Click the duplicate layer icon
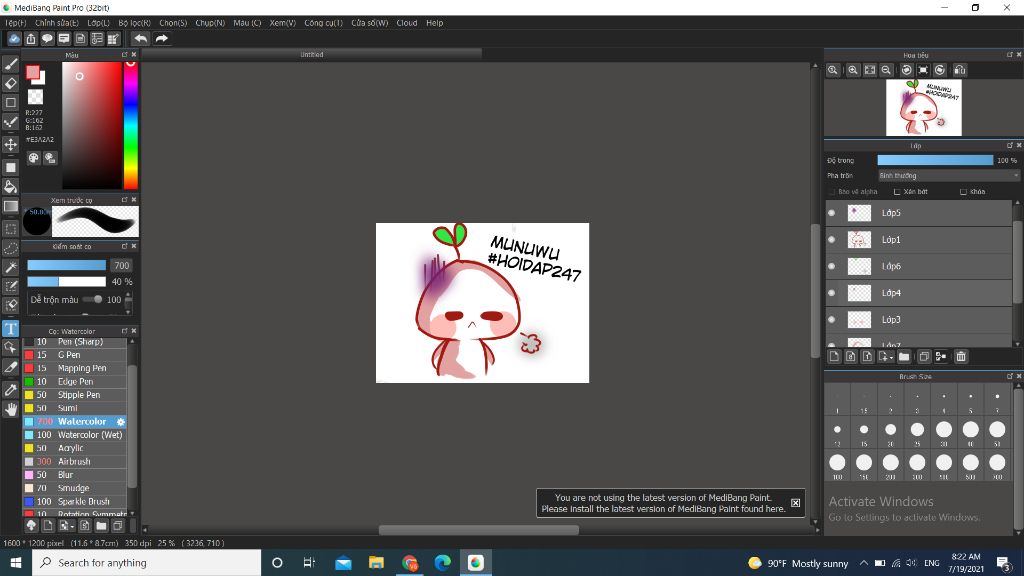Viewport: 1024px width, 576px height. pos(923,357)
